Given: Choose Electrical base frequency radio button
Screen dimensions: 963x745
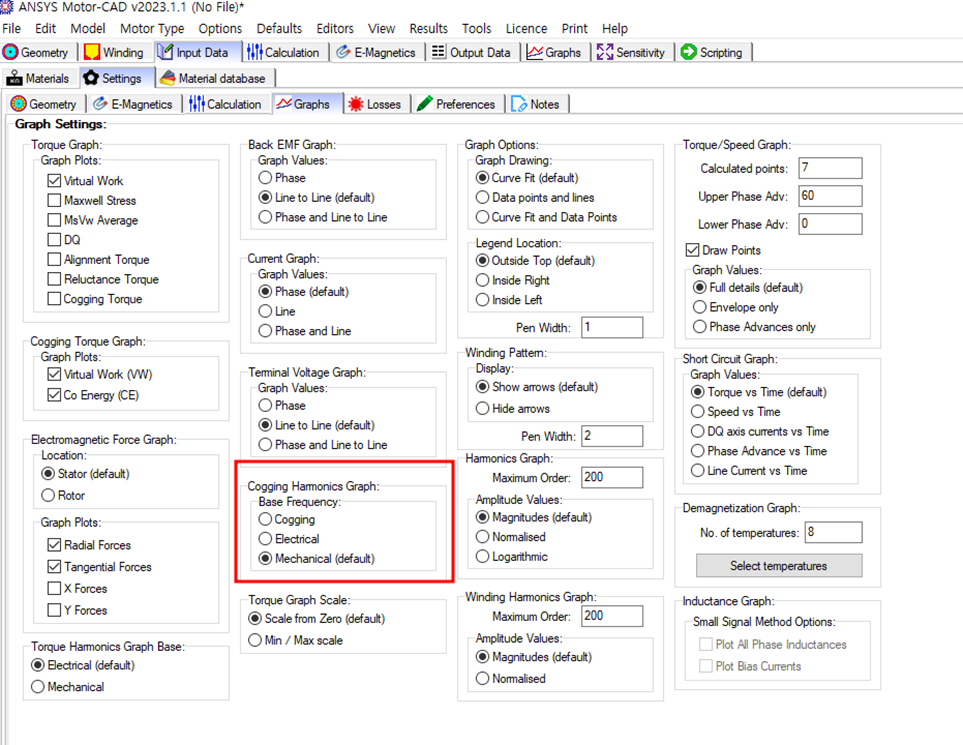Looking at the screenshot, I should tap(265, 539).
